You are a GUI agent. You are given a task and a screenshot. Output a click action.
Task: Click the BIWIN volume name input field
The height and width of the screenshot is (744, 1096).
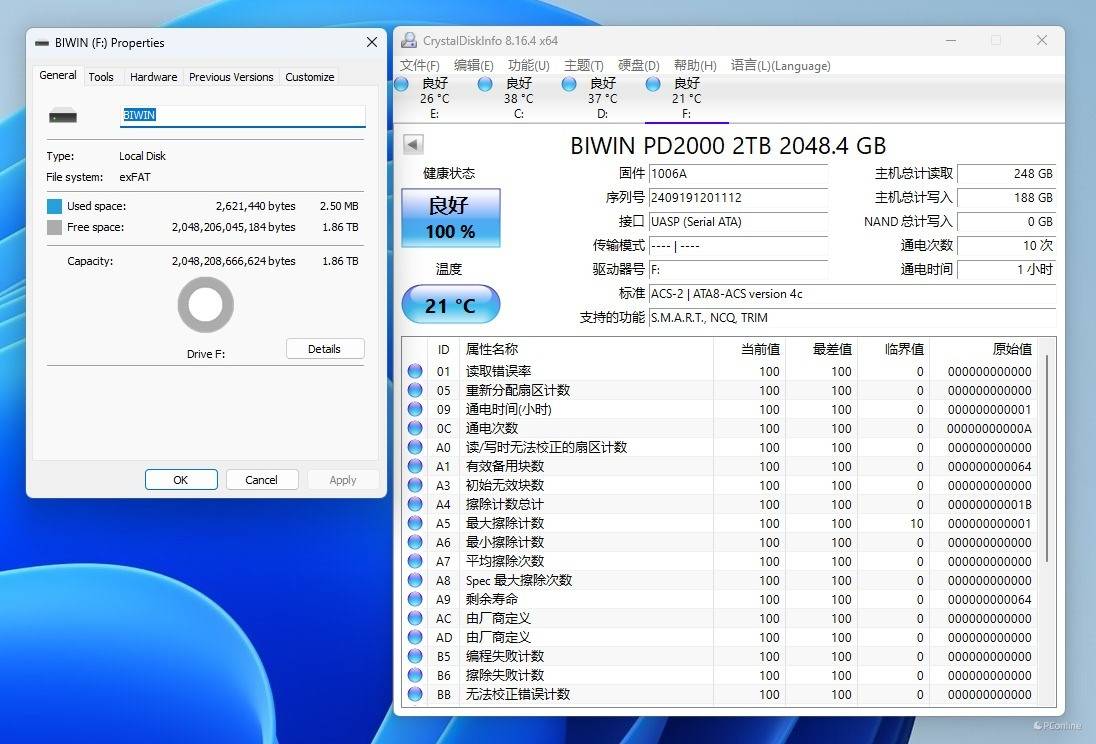tap(243, 115)
